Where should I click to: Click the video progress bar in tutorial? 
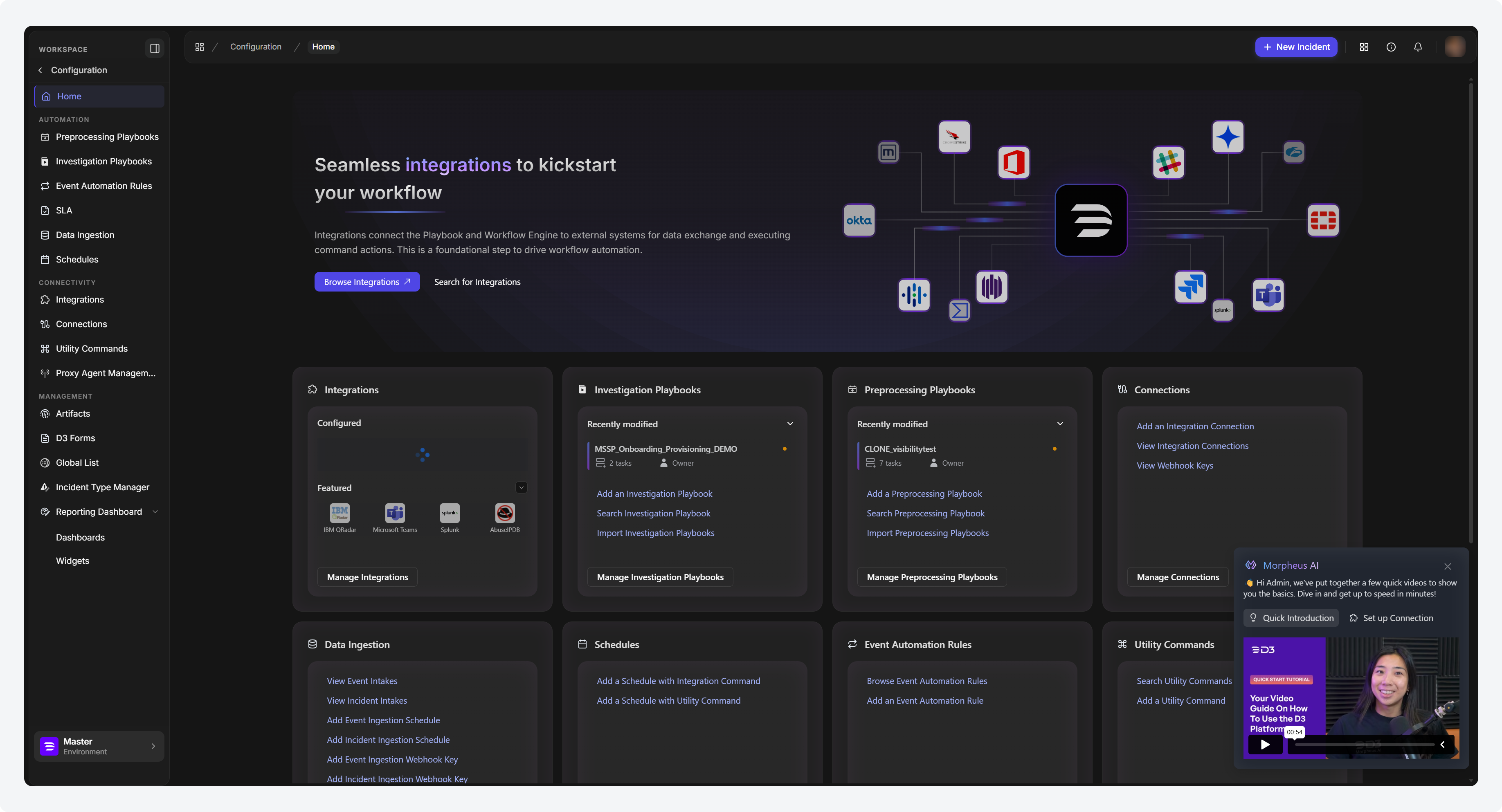[x=1365, y=745]
